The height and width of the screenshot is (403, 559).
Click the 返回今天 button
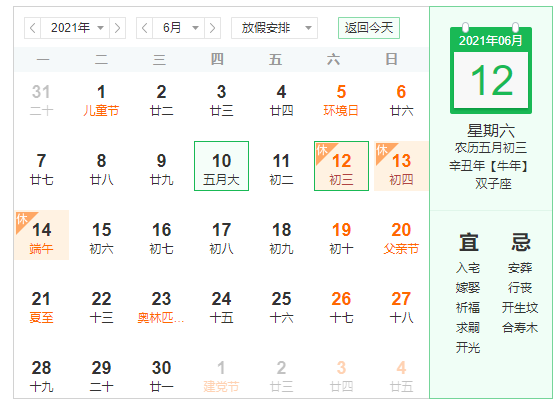pyautogui.click(x=369, y=28)
